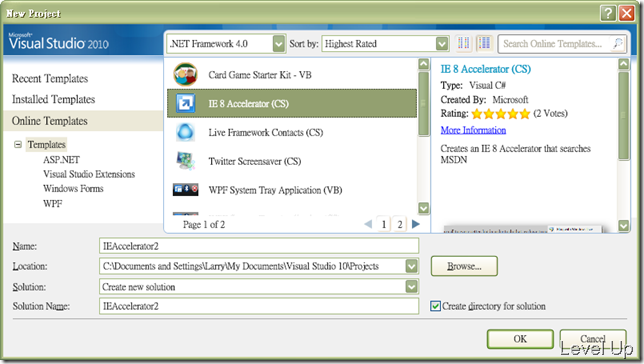Click the details pane scrollbar thumb
This screenshot has height=364, width=644.
[x=623, y=116]
